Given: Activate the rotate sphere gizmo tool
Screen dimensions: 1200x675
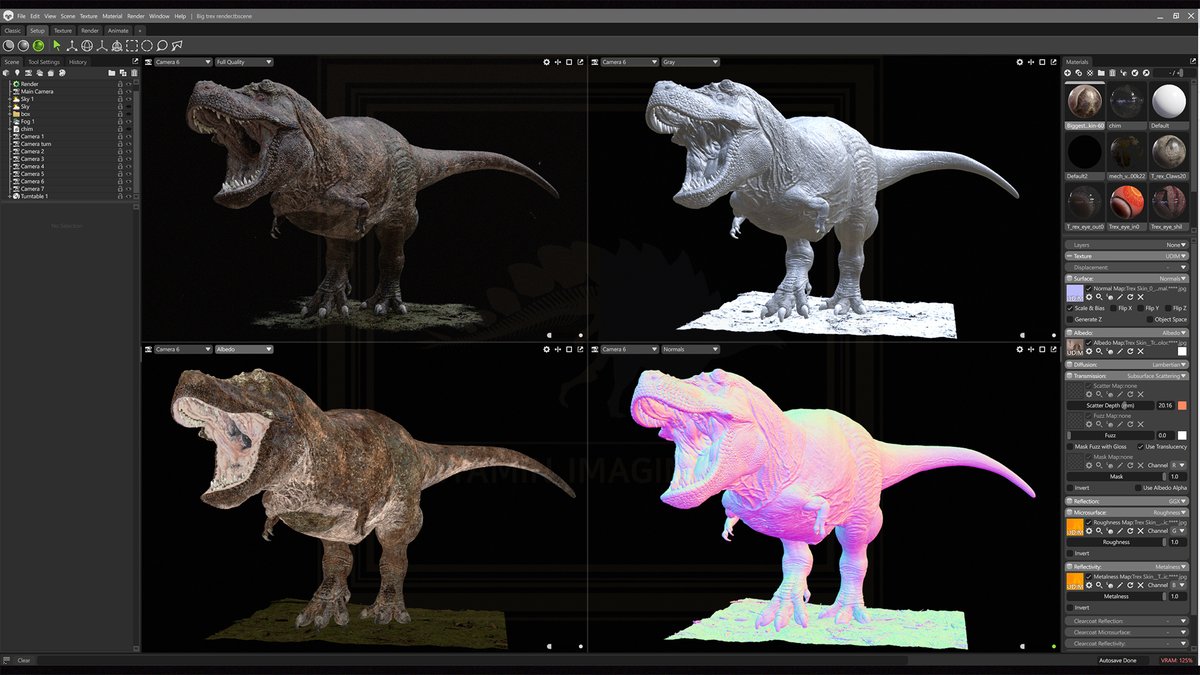Looking at the screenshot, I should tap(87, 46).
